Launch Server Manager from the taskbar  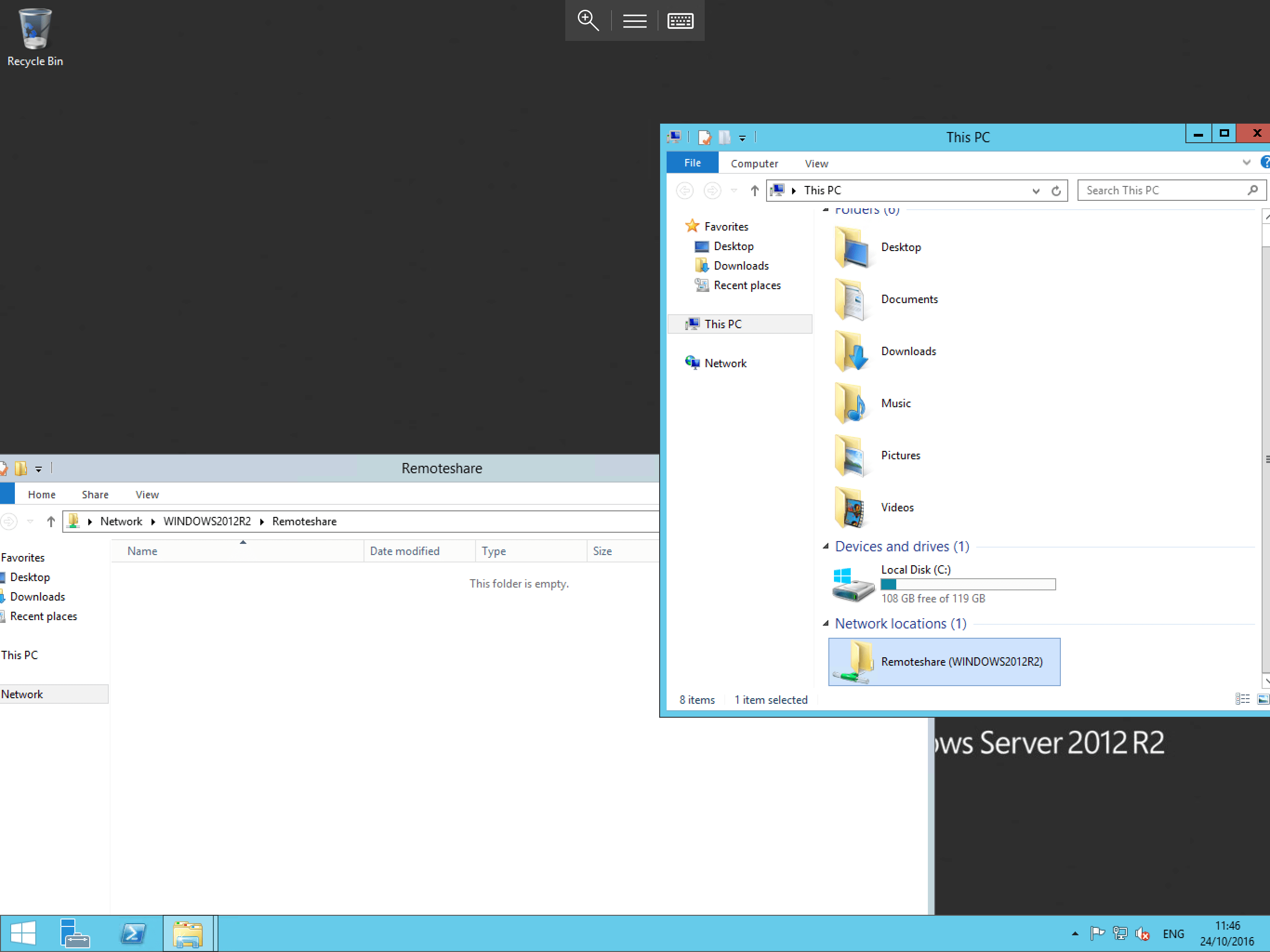coord(75,933)
